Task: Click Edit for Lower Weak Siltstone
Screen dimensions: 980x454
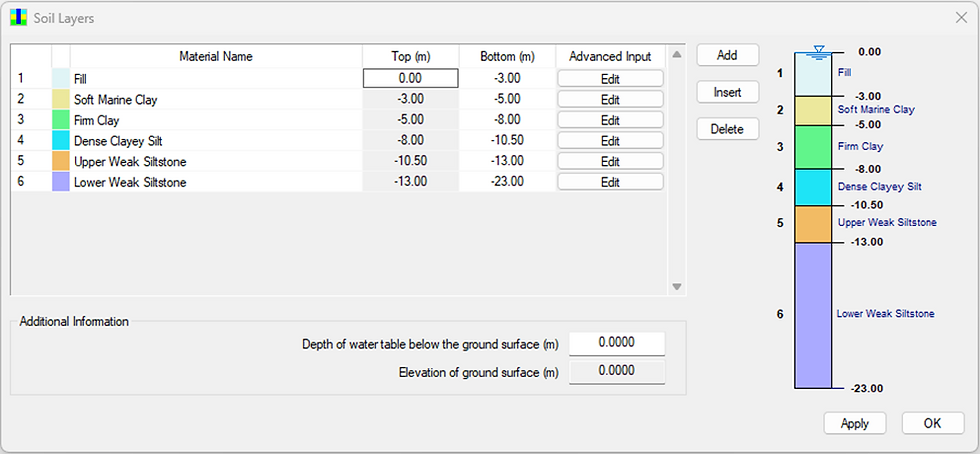Action: 610,182
